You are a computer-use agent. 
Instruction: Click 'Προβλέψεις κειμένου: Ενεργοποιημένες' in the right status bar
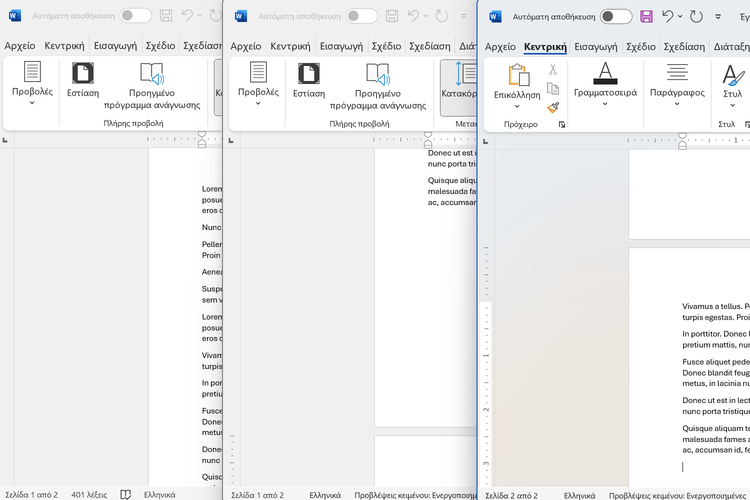point(677,496)
